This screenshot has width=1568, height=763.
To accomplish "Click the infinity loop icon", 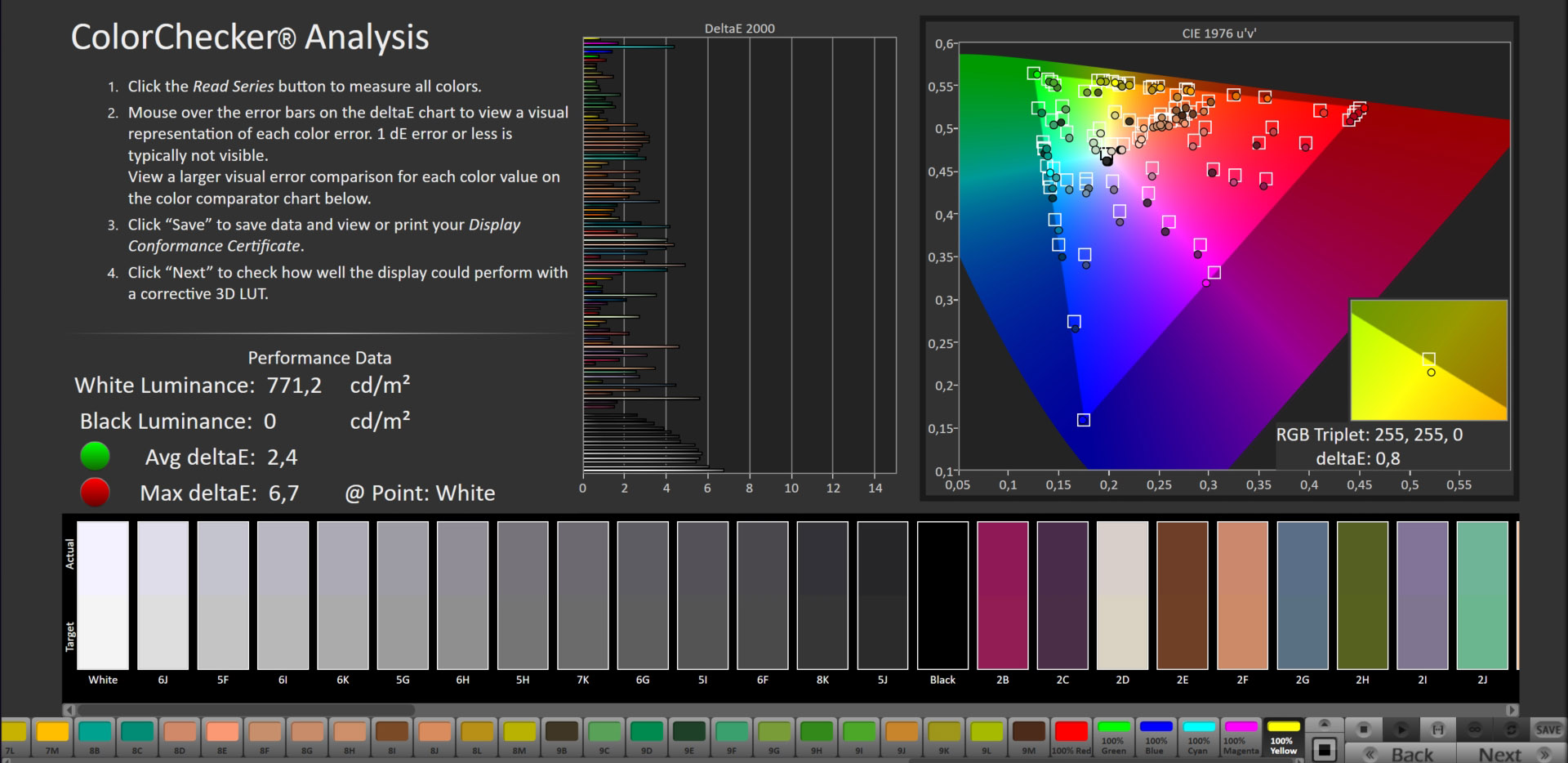I will 1475,729.
